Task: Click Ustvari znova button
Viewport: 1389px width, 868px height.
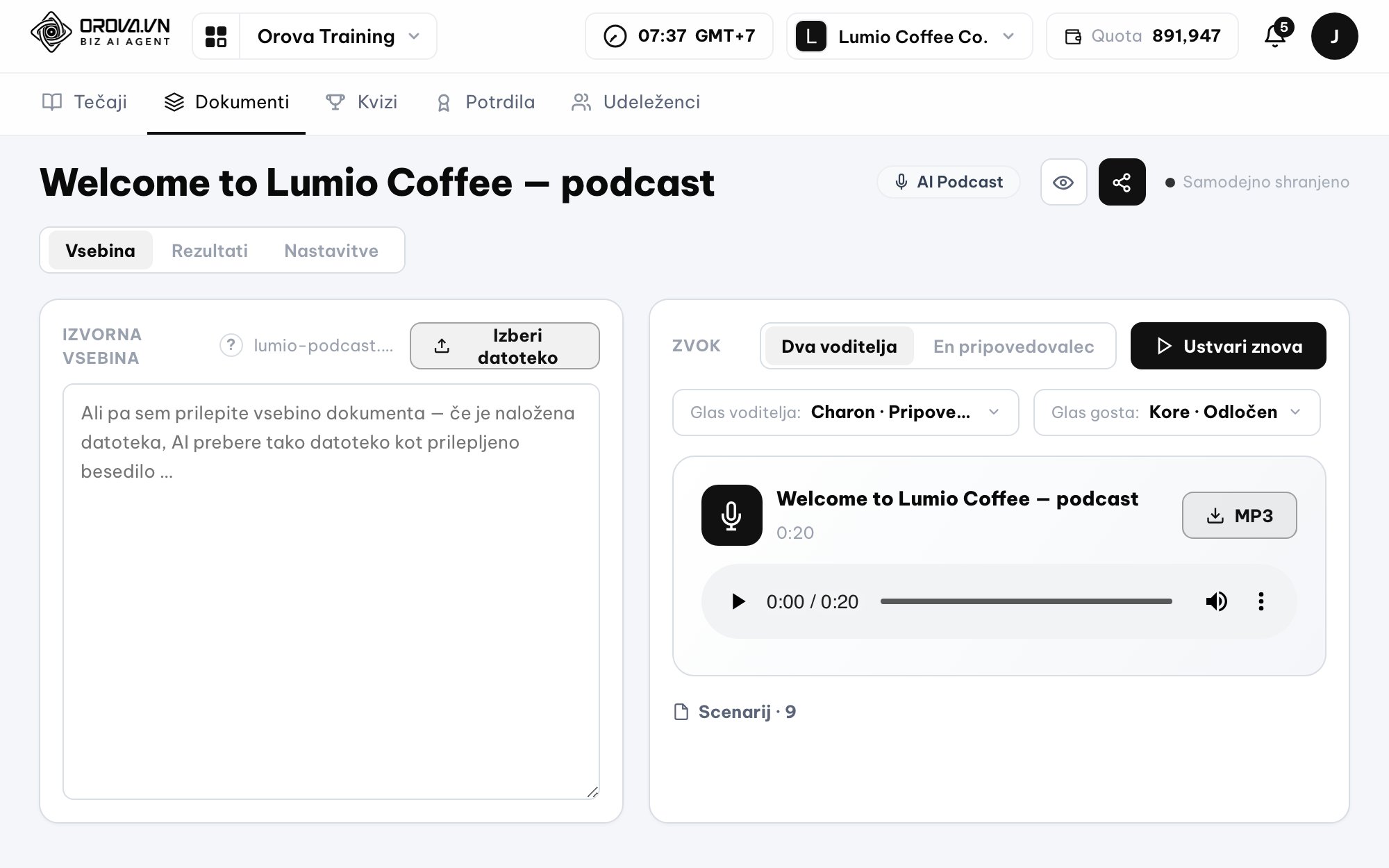Action: coord(1228,346)
